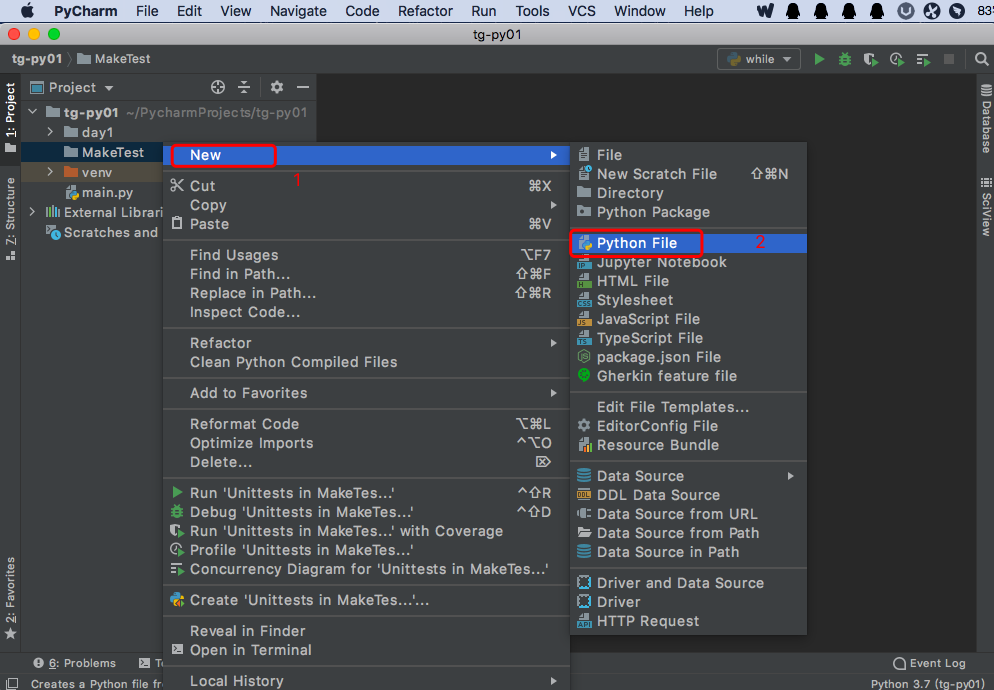Open the Event Log
This screenshot has width=994, height=690.
tap(929, 663)
